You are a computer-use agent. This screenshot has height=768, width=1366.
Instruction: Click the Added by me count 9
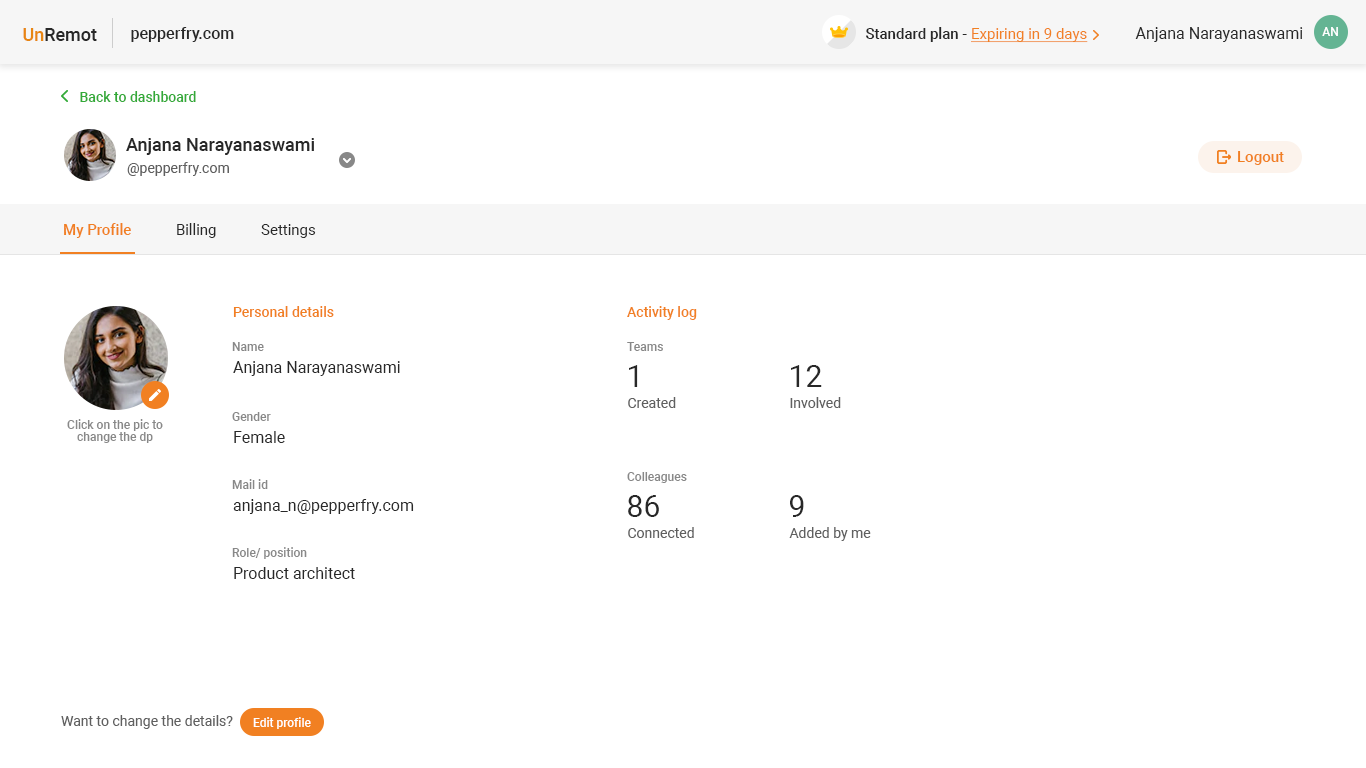(797, 507)
